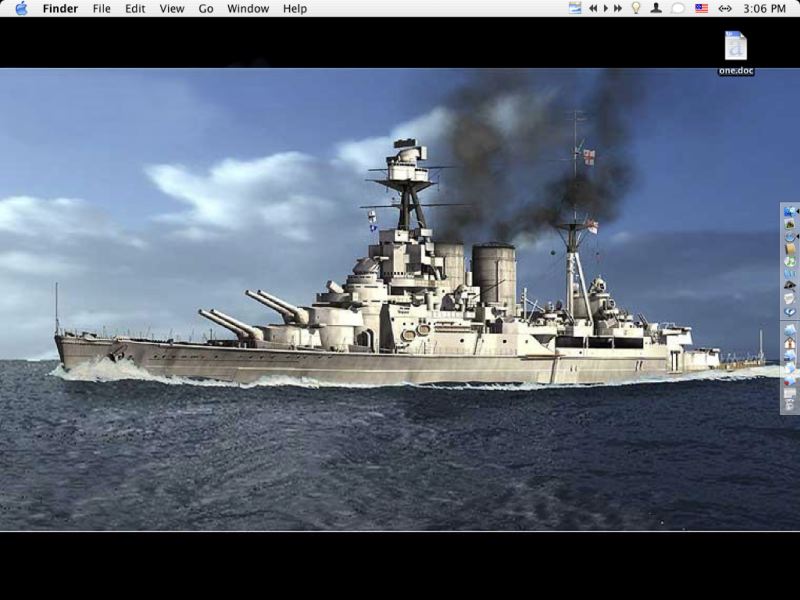
Task: Click the rewind button in menu bar
Action: pyautogui.click(x=593, y=8)
